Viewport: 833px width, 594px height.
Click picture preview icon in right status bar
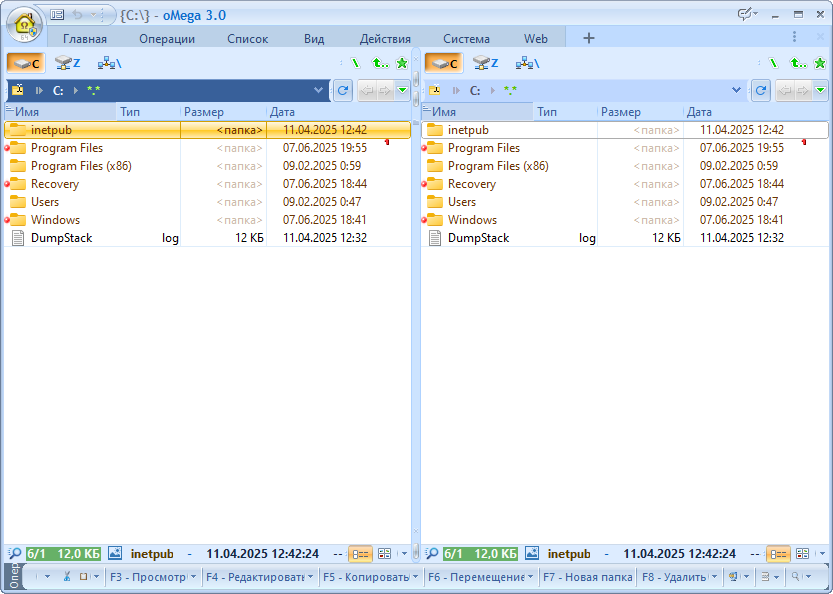(x=532, y=553)
